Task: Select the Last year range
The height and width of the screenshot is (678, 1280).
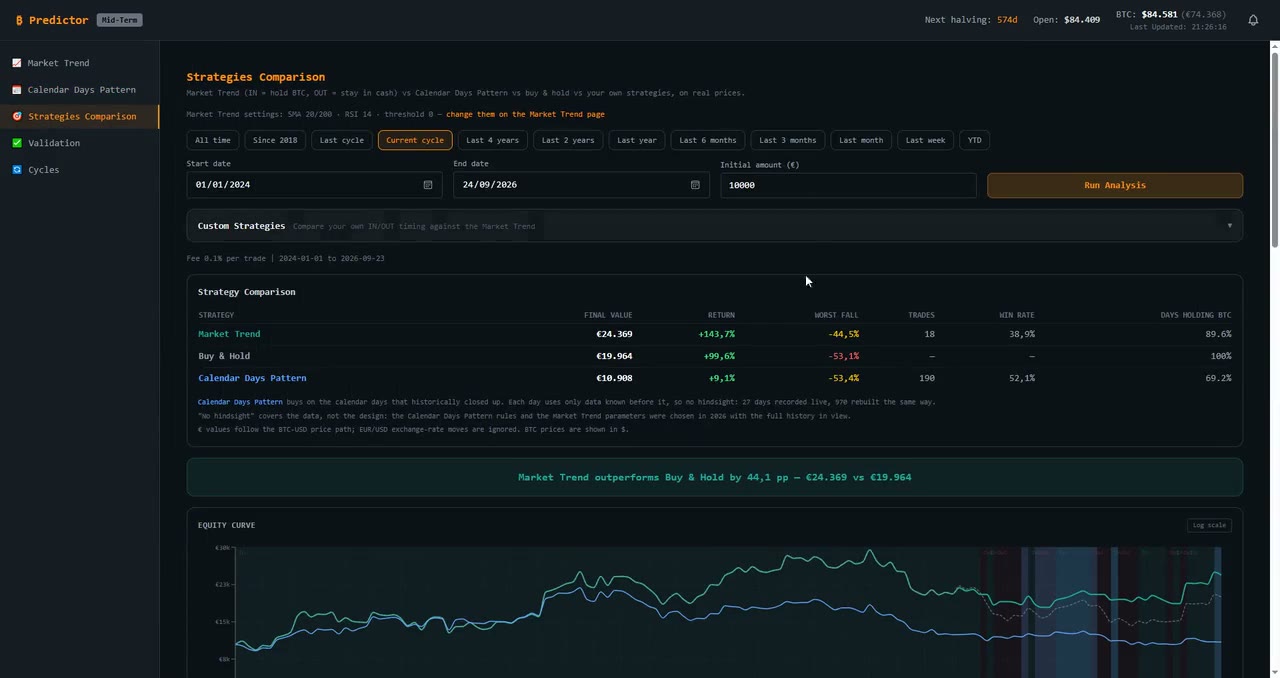Action: 637,140
